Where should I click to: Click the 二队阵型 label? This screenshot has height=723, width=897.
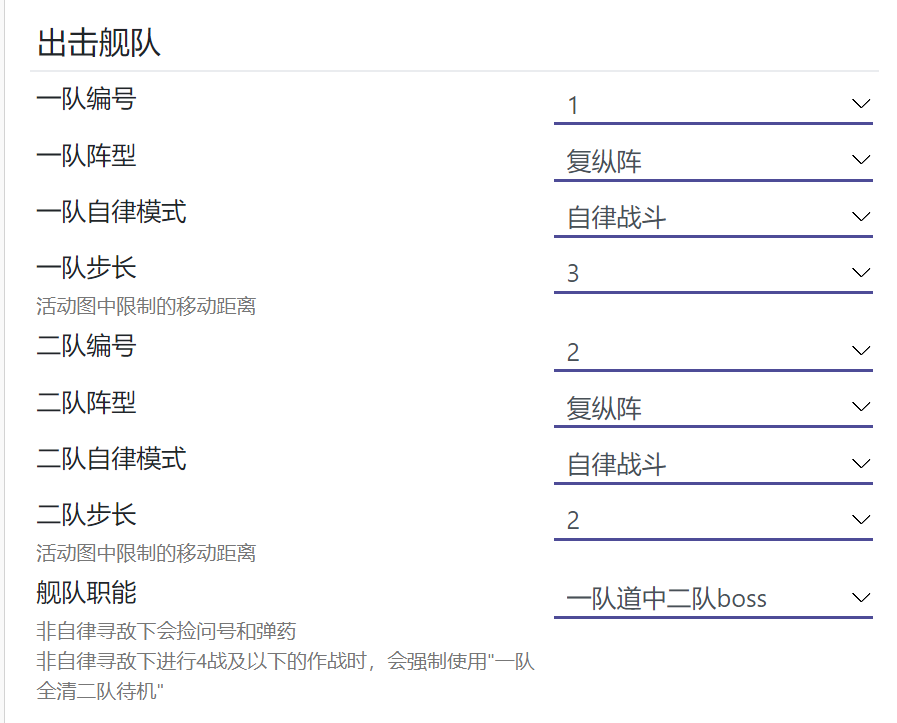(x=86, y=403)
